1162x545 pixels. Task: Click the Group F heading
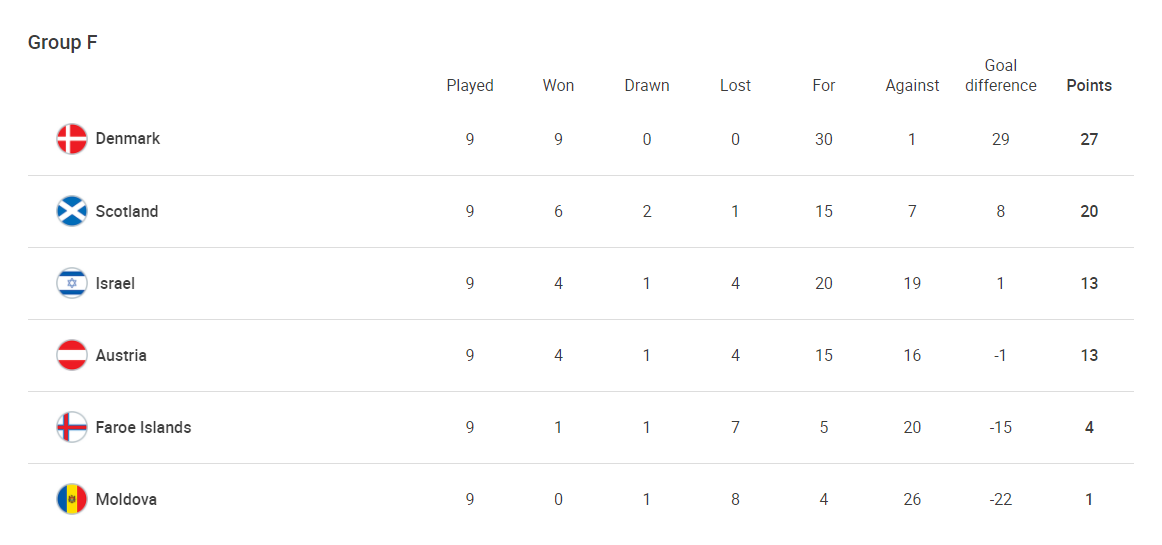[62, 42]
